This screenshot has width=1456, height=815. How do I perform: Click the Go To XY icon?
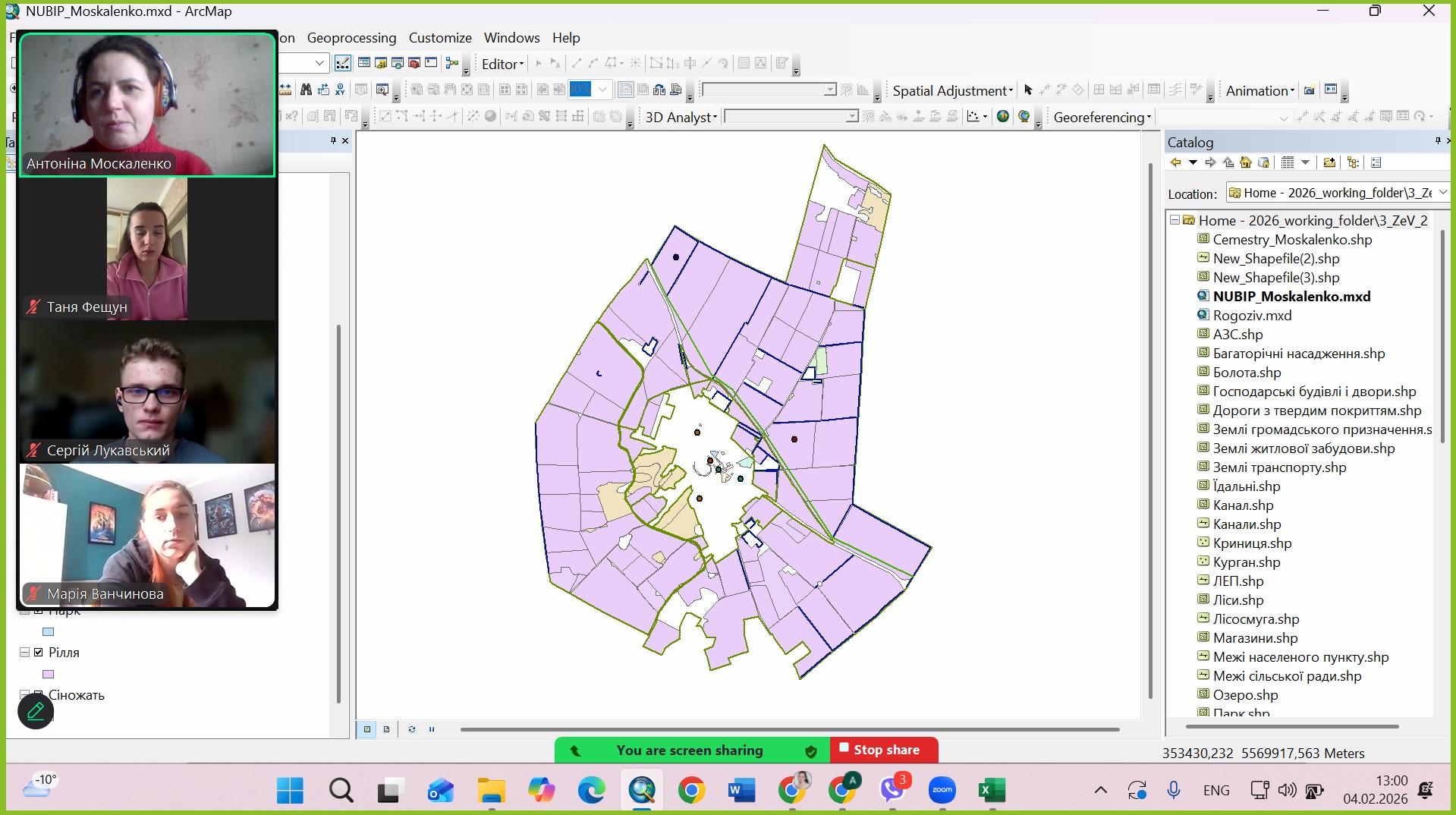coord(340,90)
